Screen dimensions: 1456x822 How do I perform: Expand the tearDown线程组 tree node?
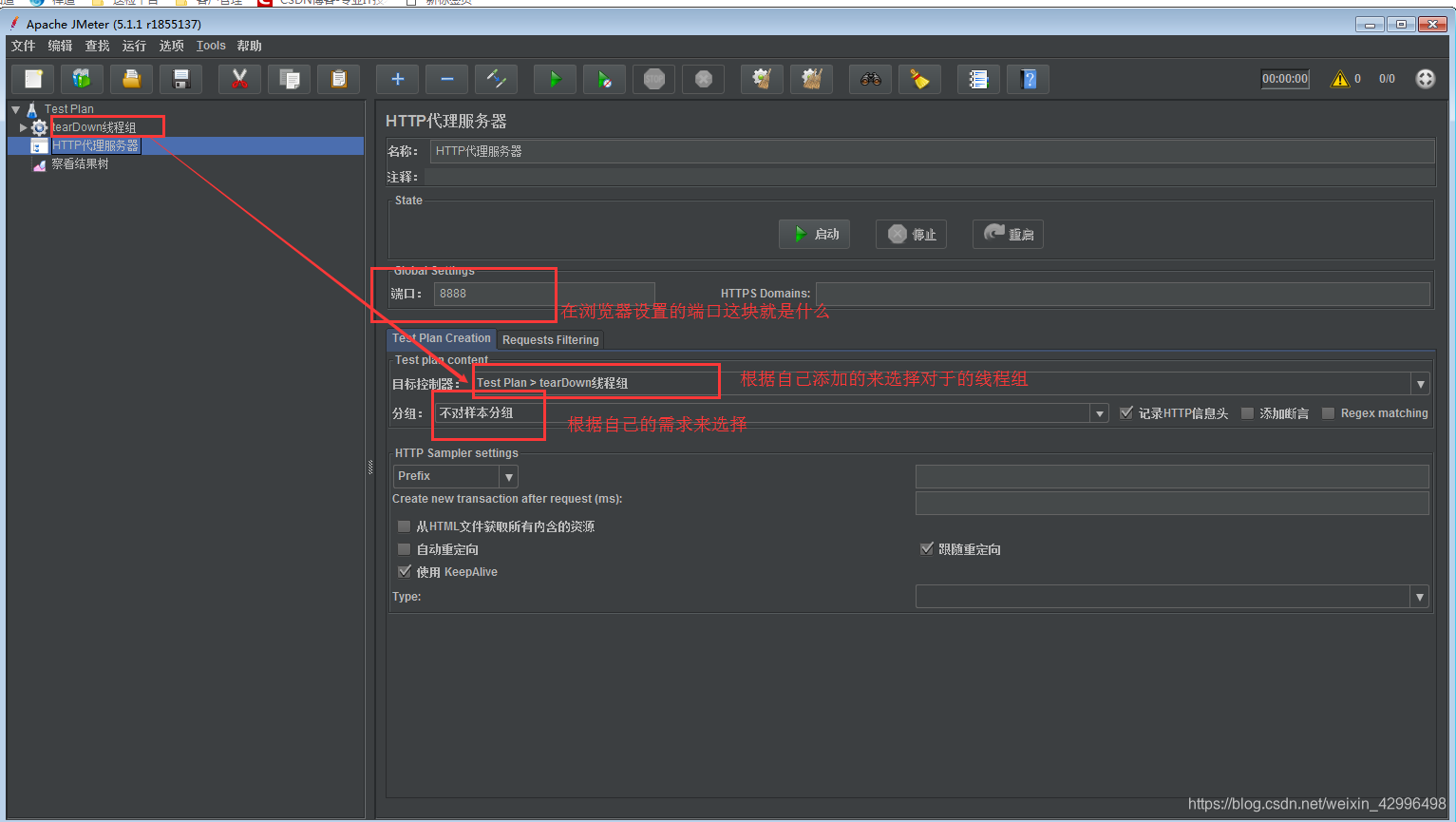click(23, 127)
